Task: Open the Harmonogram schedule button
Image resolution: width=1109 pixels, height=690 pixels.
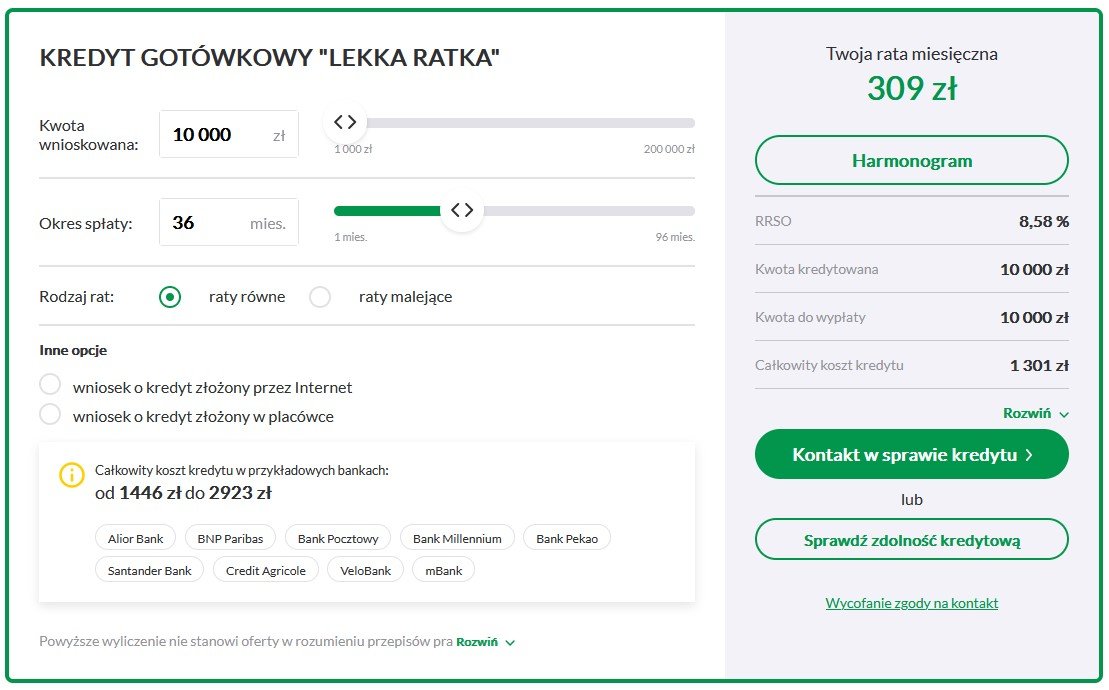Action: [x=912, y=160]
